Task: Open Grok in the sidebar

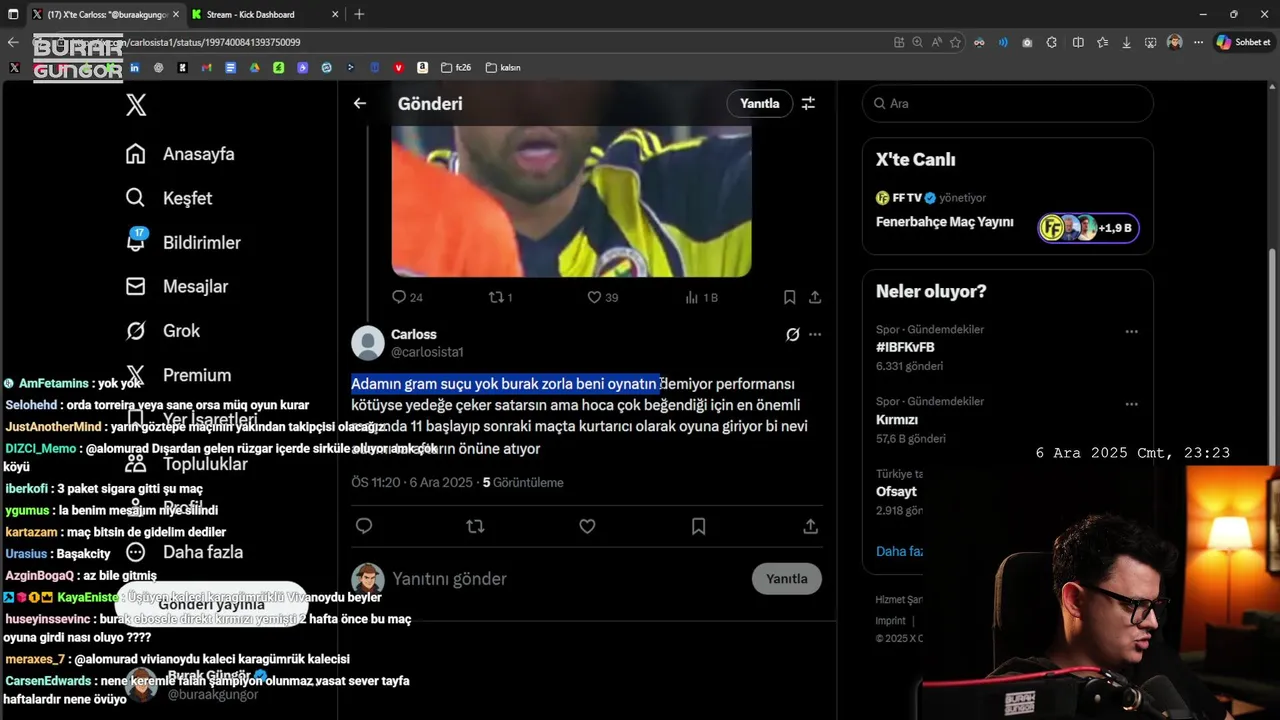Action: tap(162, 330)
